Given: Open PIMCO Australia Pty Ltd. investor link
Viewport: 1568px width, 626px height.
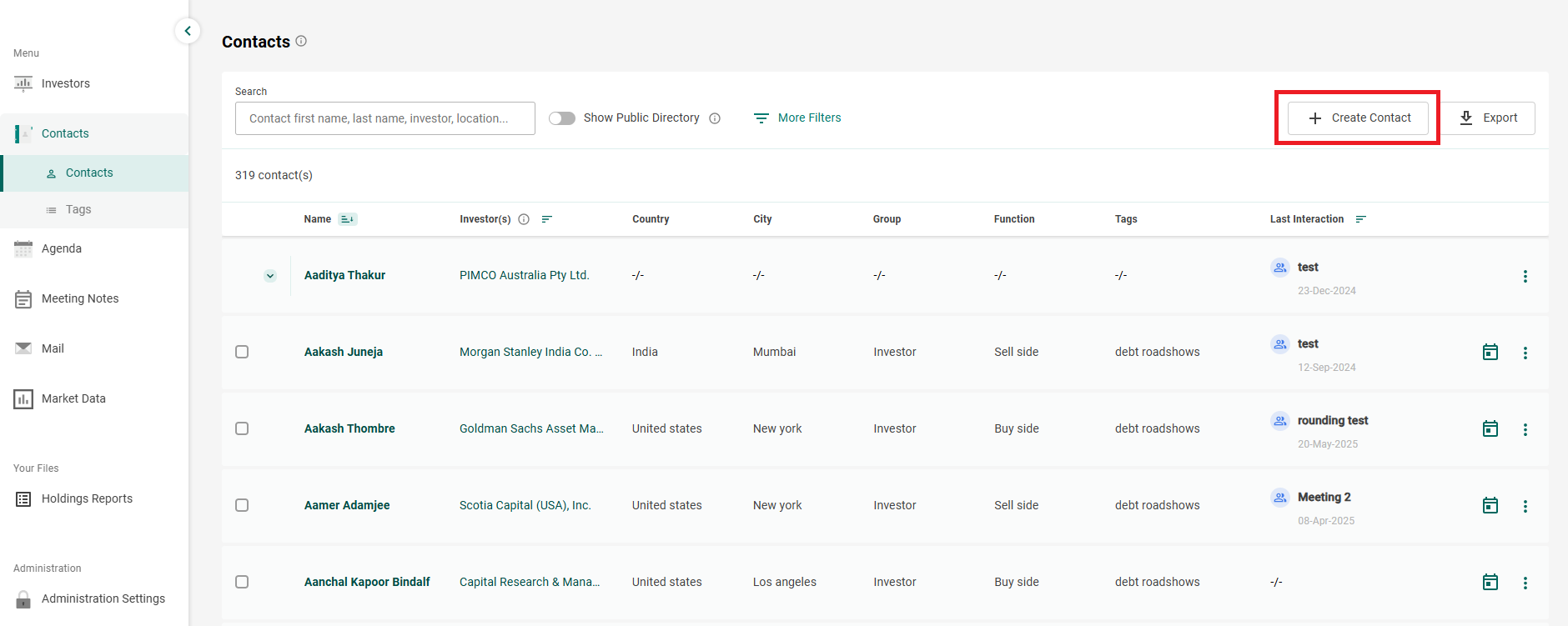Looking at the screenshot, I should tap(524, 275).
